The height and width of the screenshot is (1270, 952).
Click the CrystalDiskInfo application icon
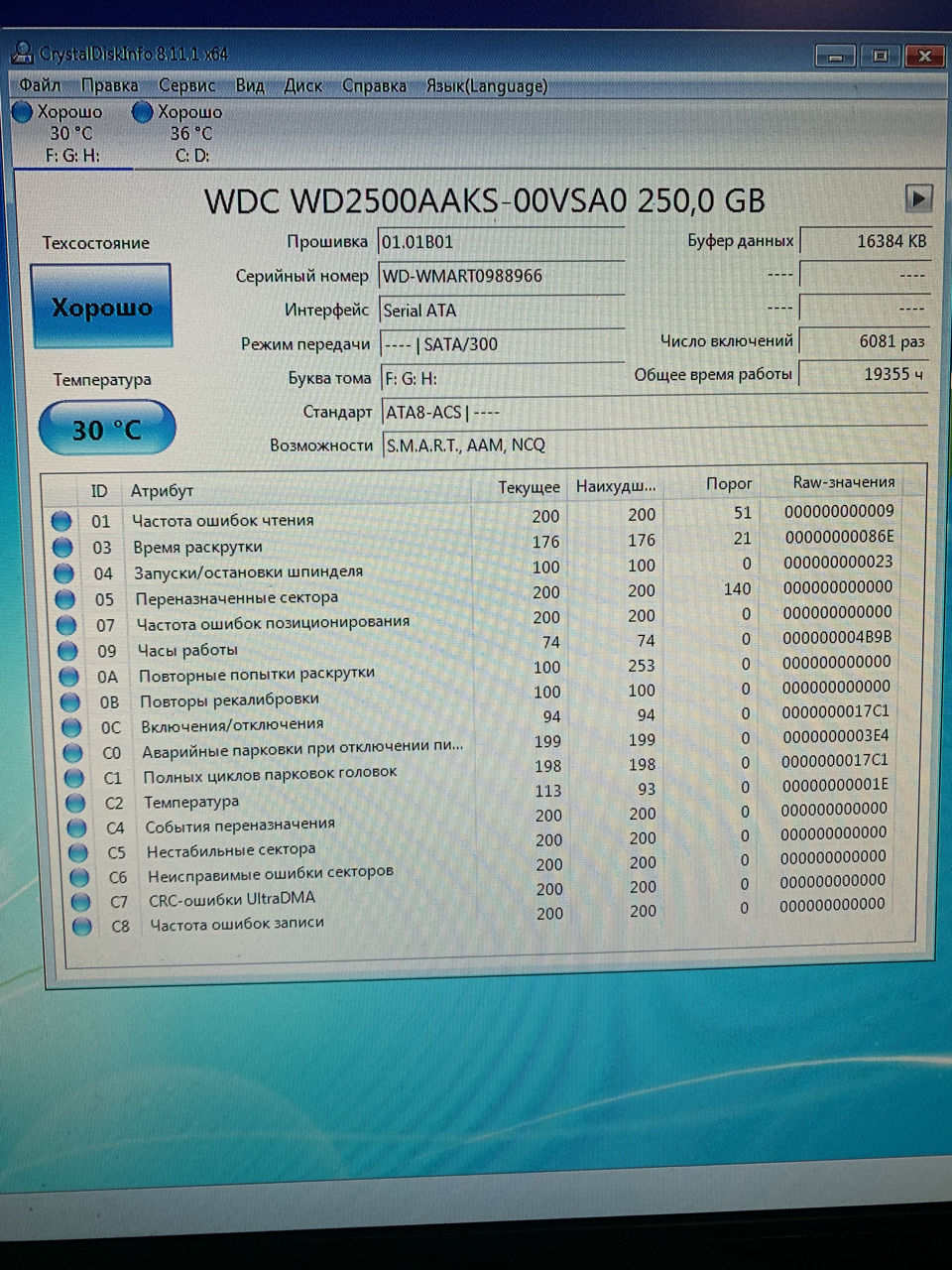(21, 54)
